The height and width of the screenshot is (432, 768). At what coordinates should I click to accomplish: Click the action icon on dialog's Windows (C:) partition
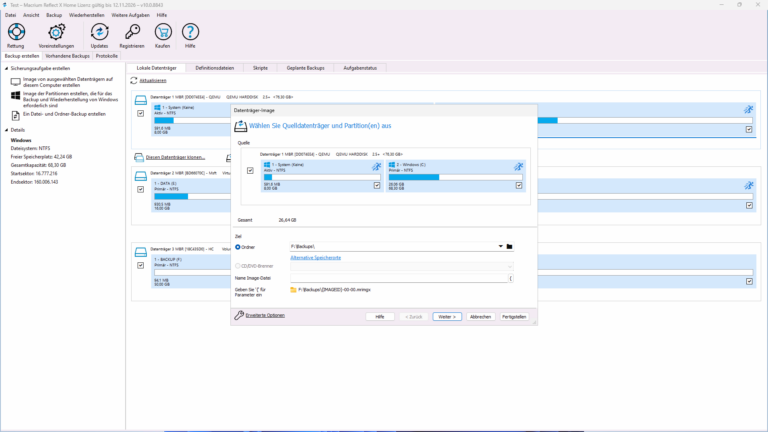[x=518, y=167]
